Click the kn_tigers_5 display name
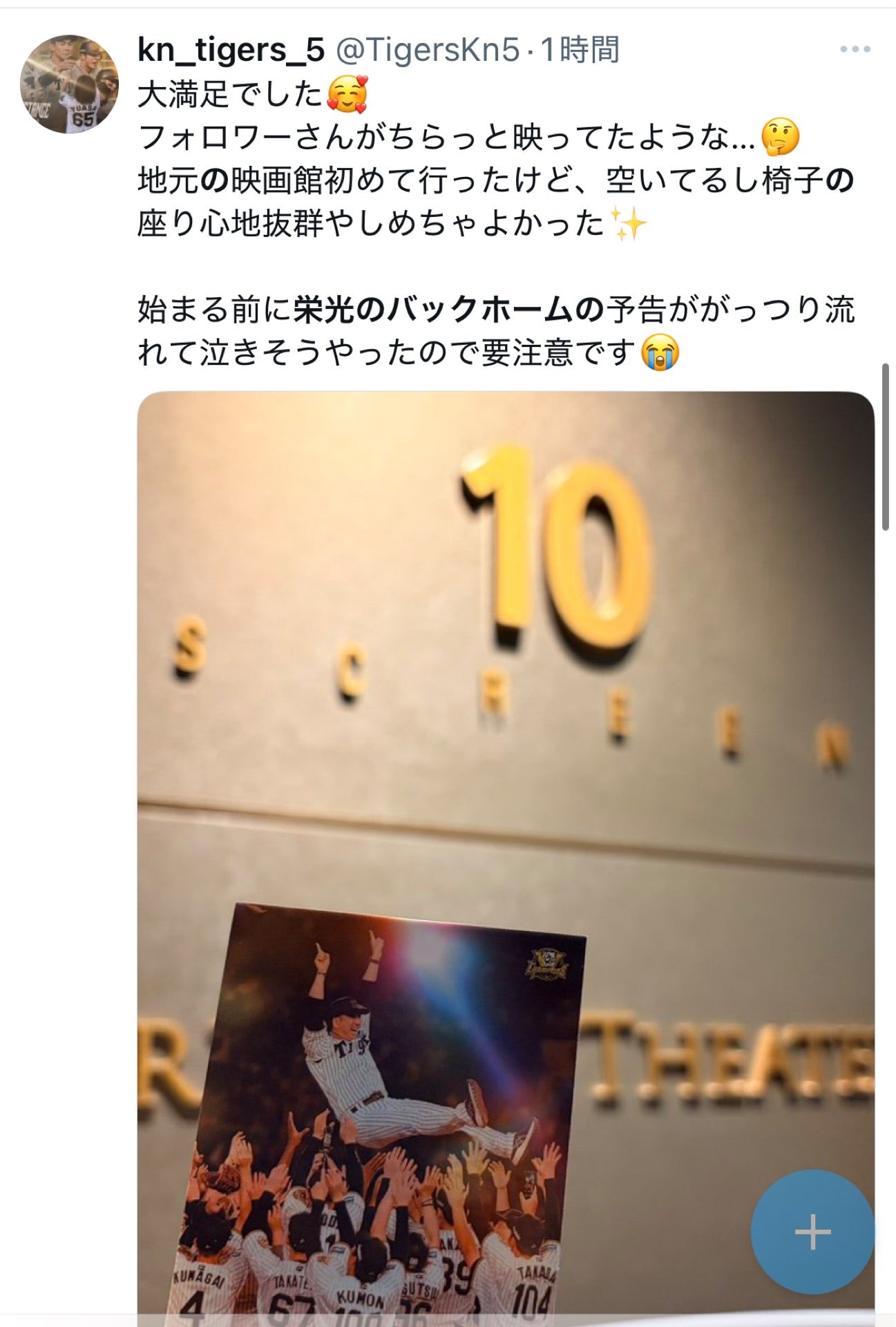 click(231, 49)
